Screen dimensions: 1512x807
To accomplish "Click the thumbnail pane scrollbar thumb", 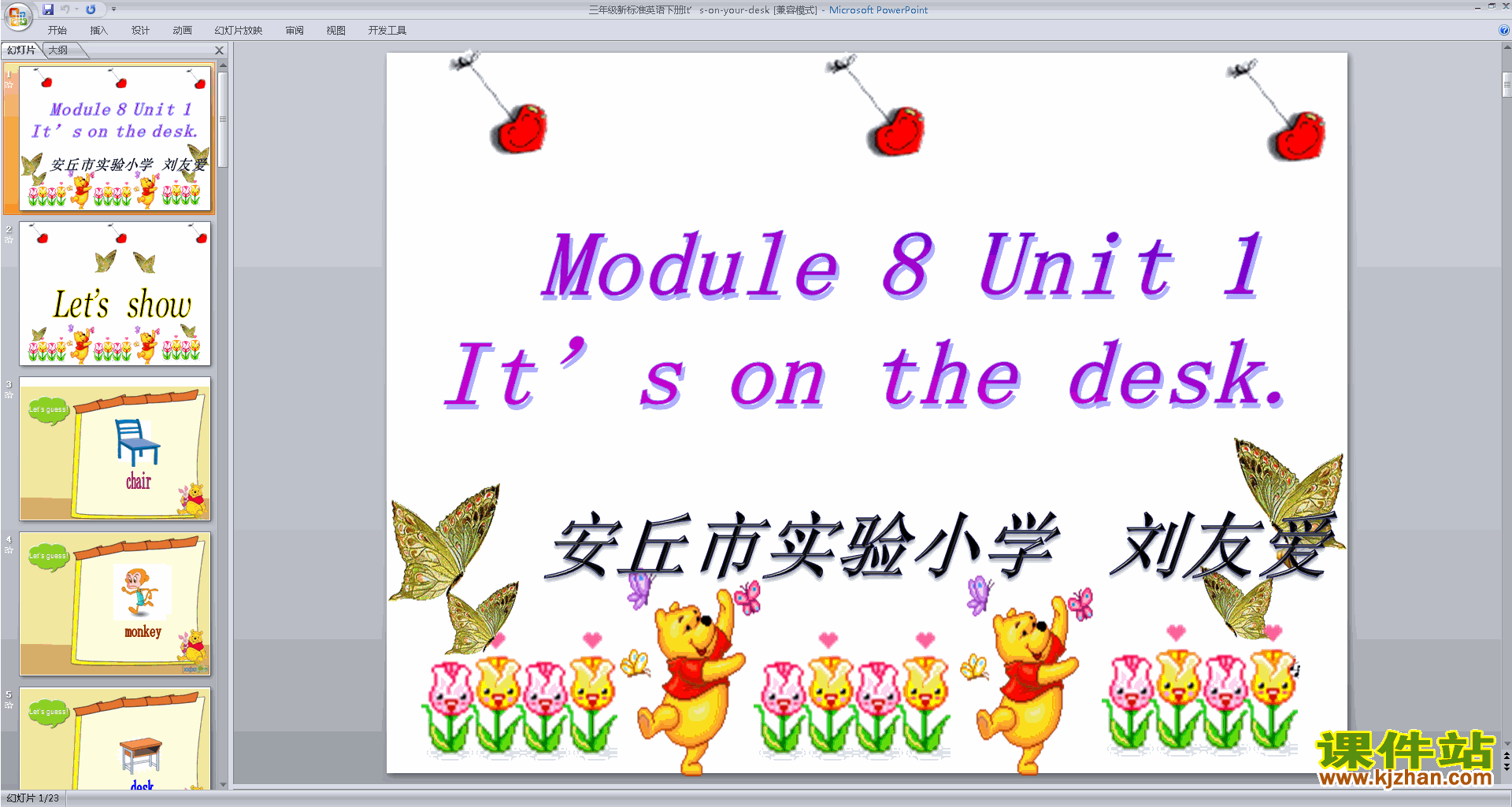I will click(x=223, y=120).
